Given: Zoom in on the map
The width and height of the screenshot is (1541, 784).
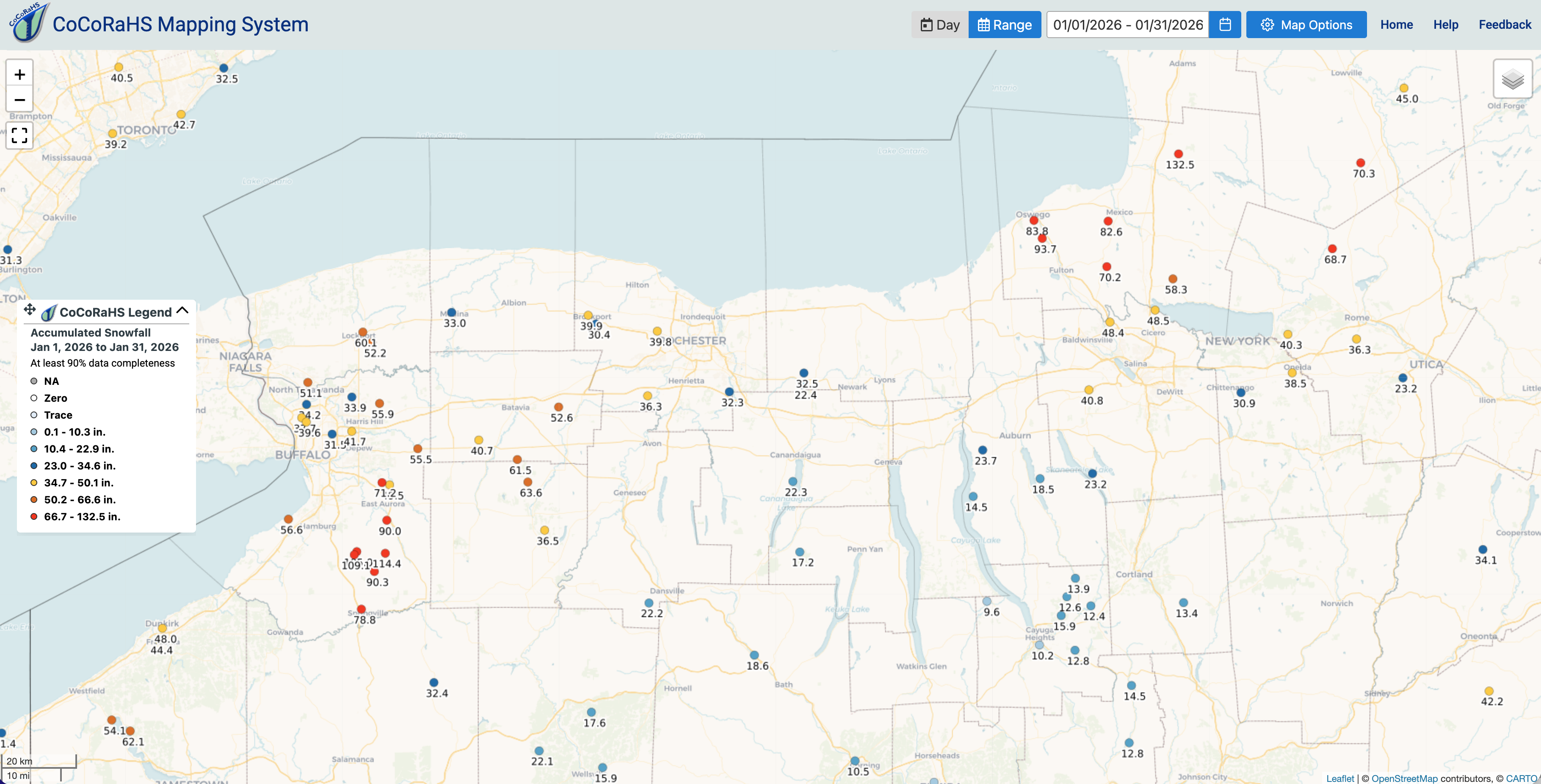Looking at the screenshot, I should 20,75.
